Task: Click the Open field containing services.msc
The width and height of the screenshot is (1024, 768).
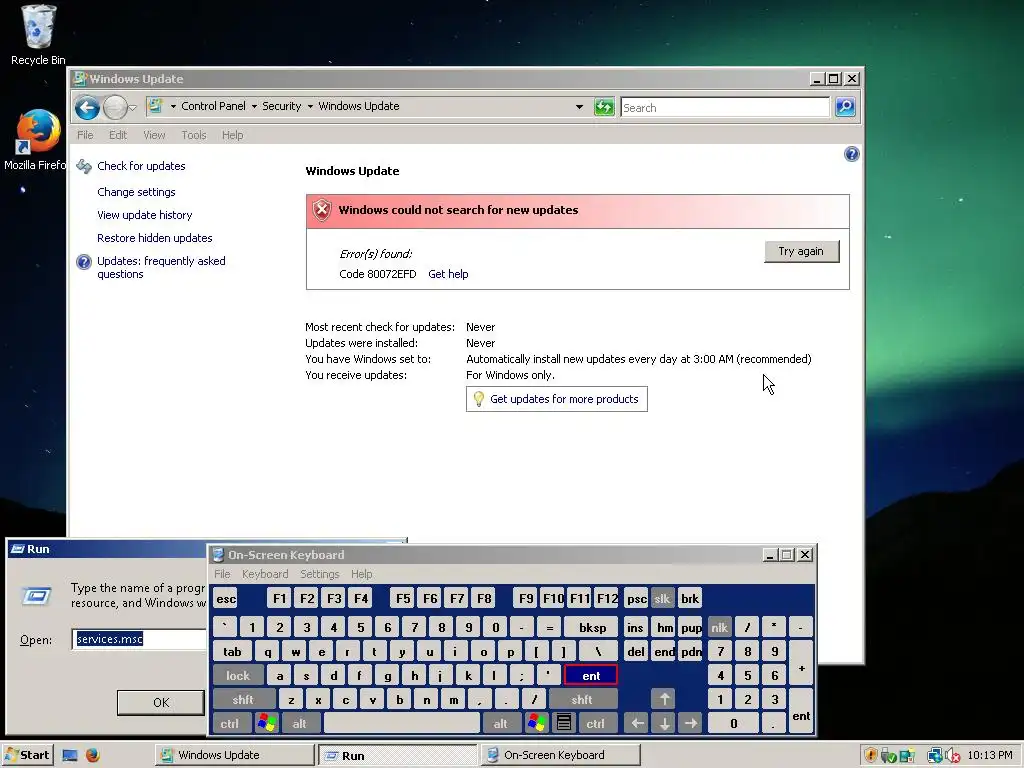Action: pyautogui.click(x=140, y=639)
